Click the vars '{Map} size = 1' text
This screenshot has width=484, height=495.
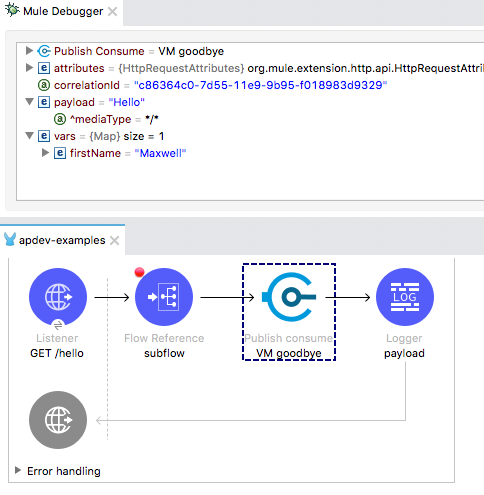point(127,136)
